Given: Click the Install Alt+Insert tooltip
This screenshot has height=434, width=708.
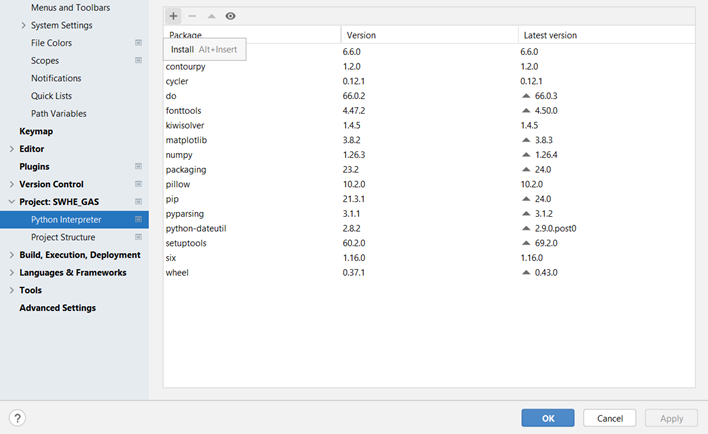Looking at the screenshot, I should pyautogui.click(x=205, y=50).
